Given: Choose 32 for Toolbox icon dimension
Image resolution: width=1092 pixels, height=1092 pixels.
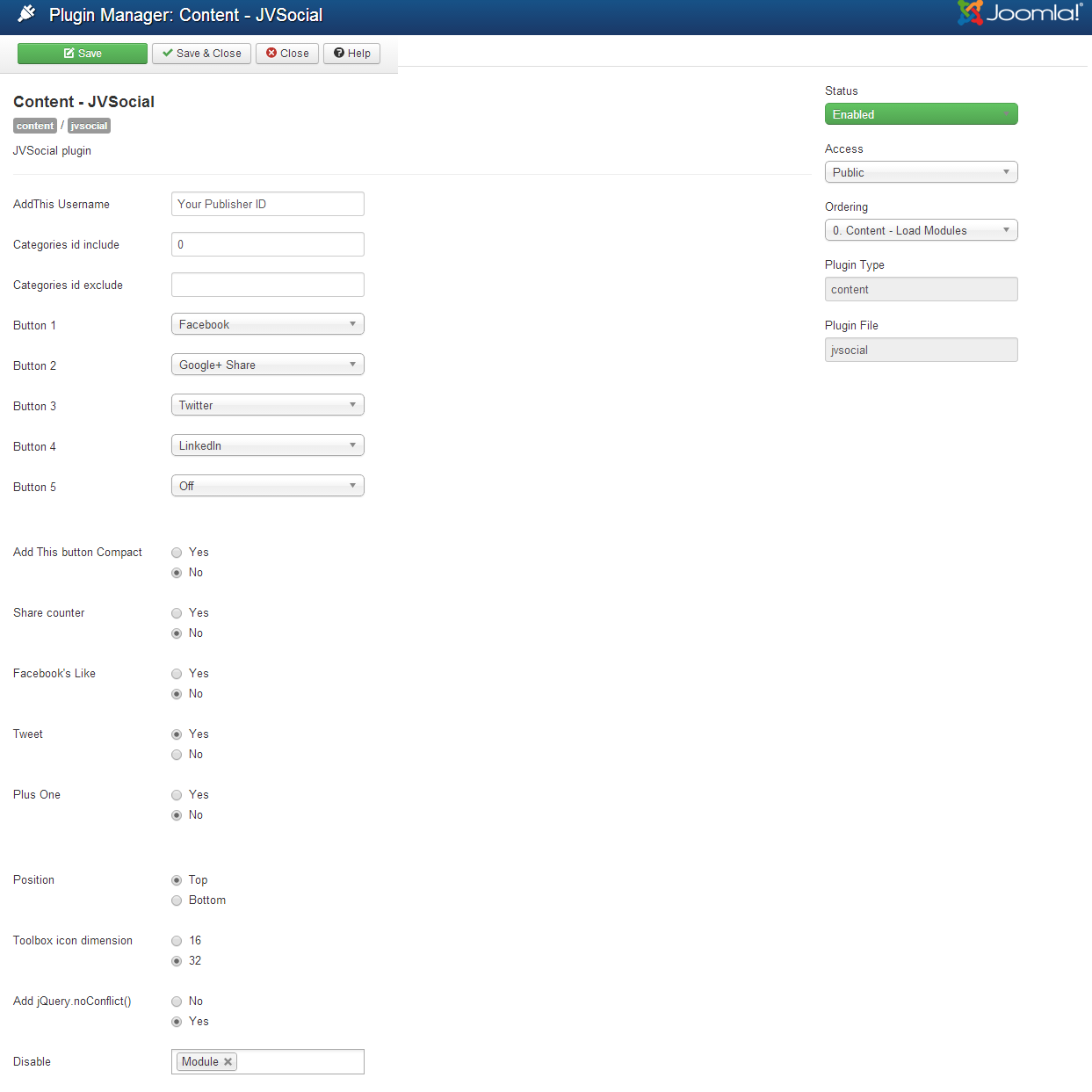Looking at the screenshot, I should (177, 961).
